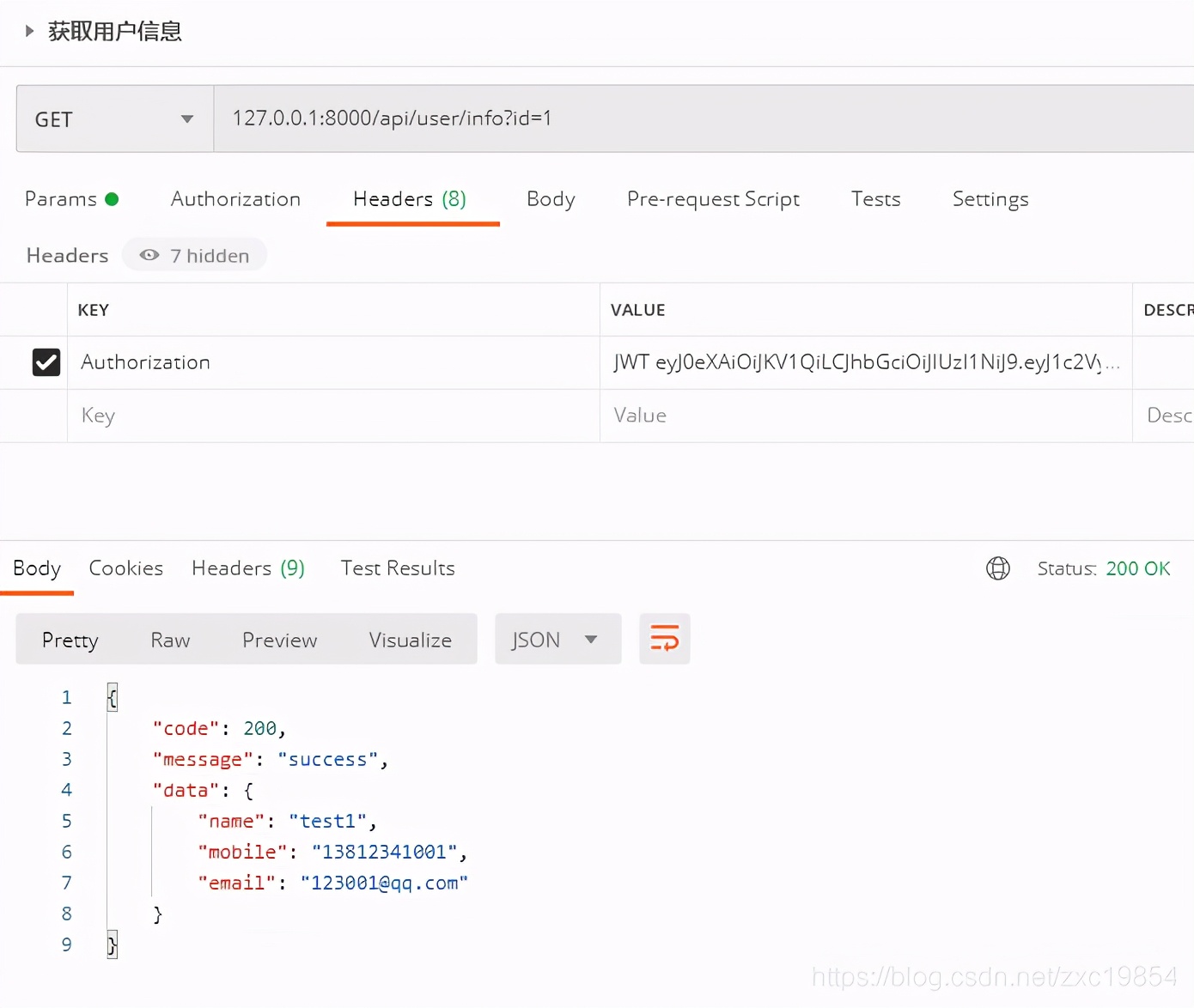Open the Tests tab
This screenshot has width=1194, height=1008.
tap(875, 198)
